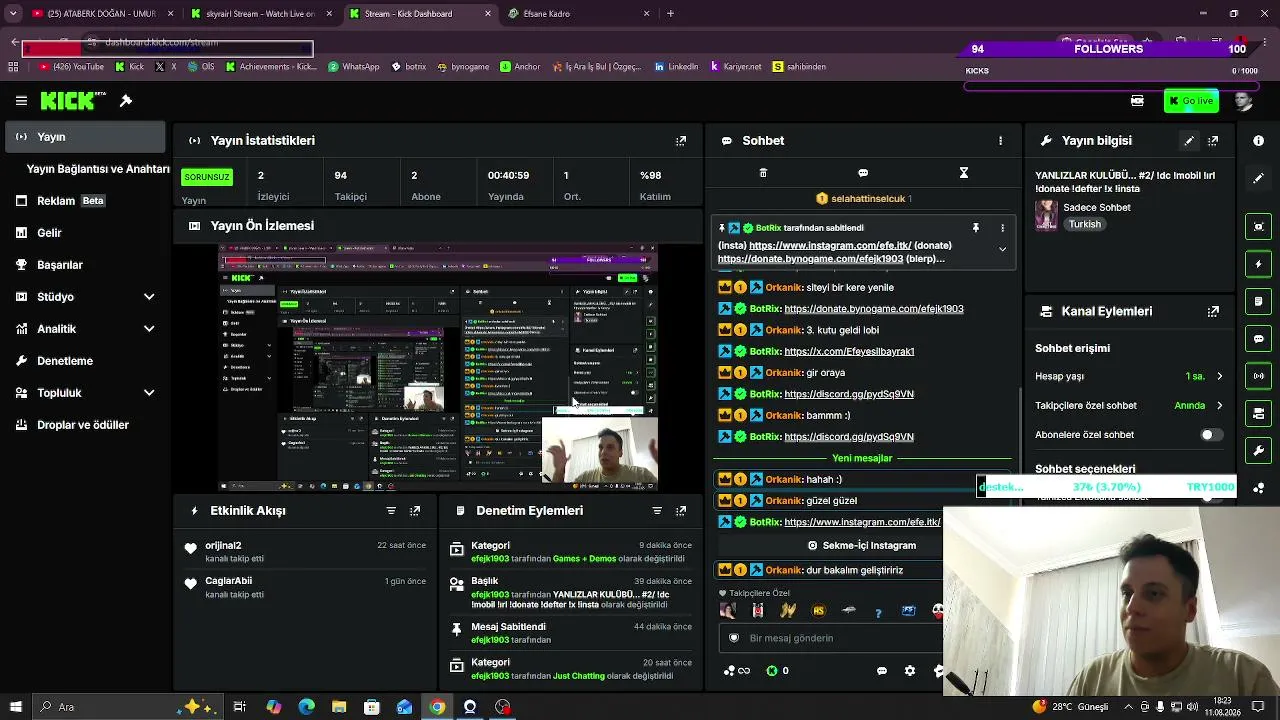The width and height of the screenshot is (1280, 720).
Task: Toggle Abonelere özel sohbet switch
Action: click(x=1210, y=435)
